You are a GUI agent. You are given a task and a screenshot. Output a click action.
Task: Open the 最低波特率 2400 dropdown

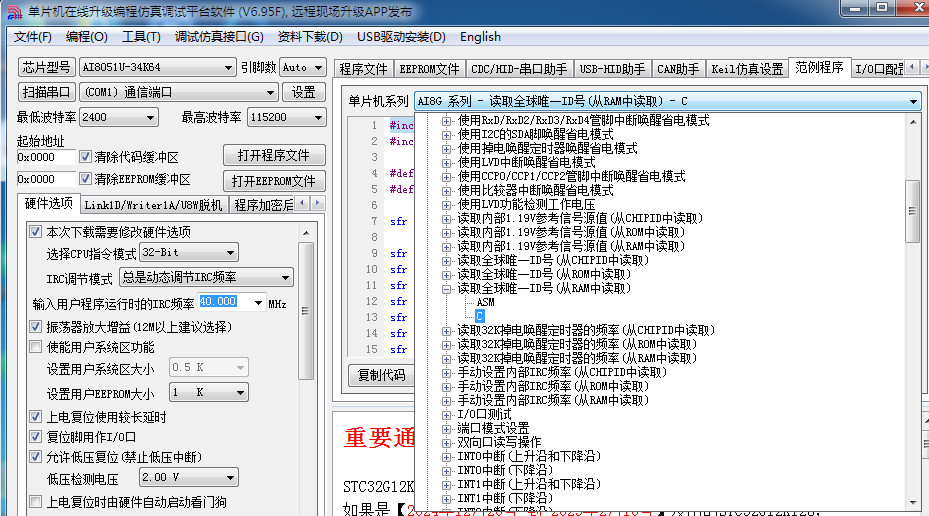[118, 117]
